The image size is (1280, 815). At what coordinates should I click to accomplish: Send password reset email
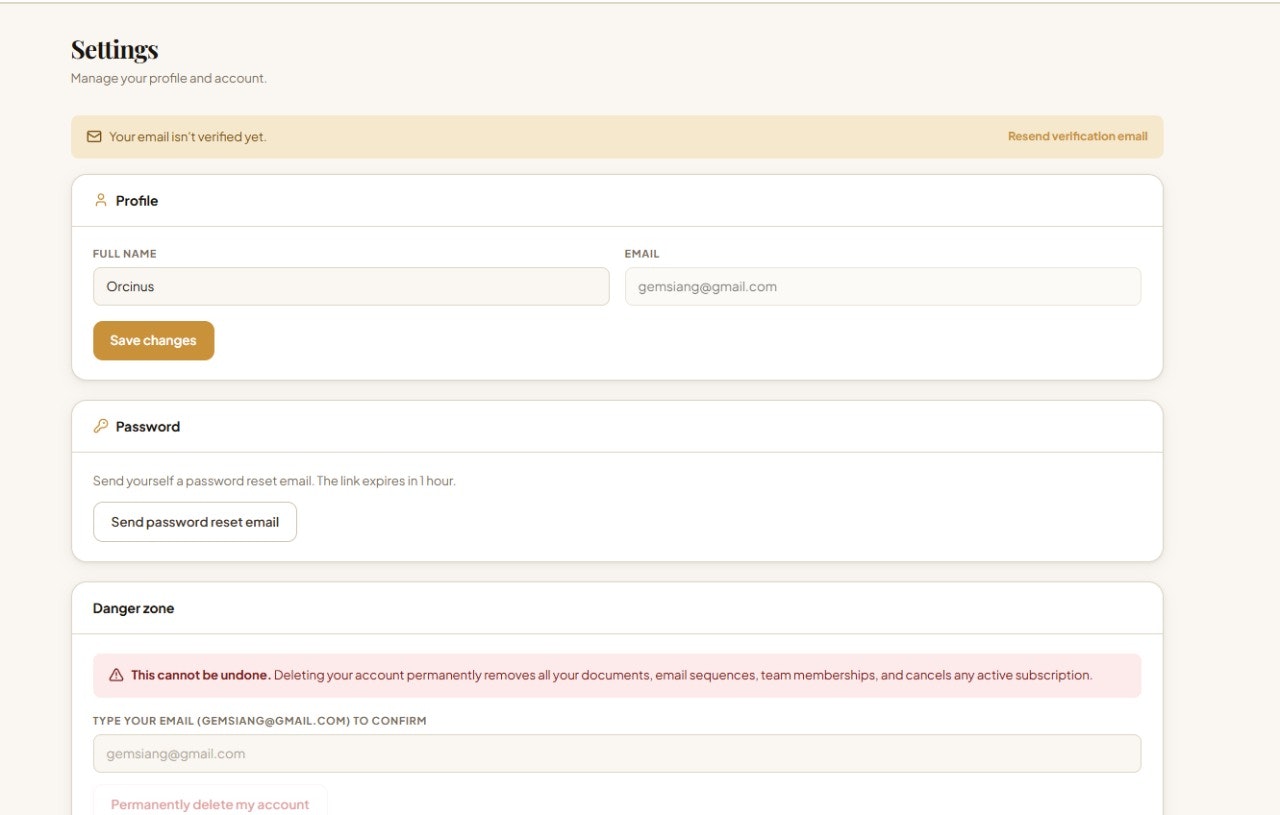(195, 522)
